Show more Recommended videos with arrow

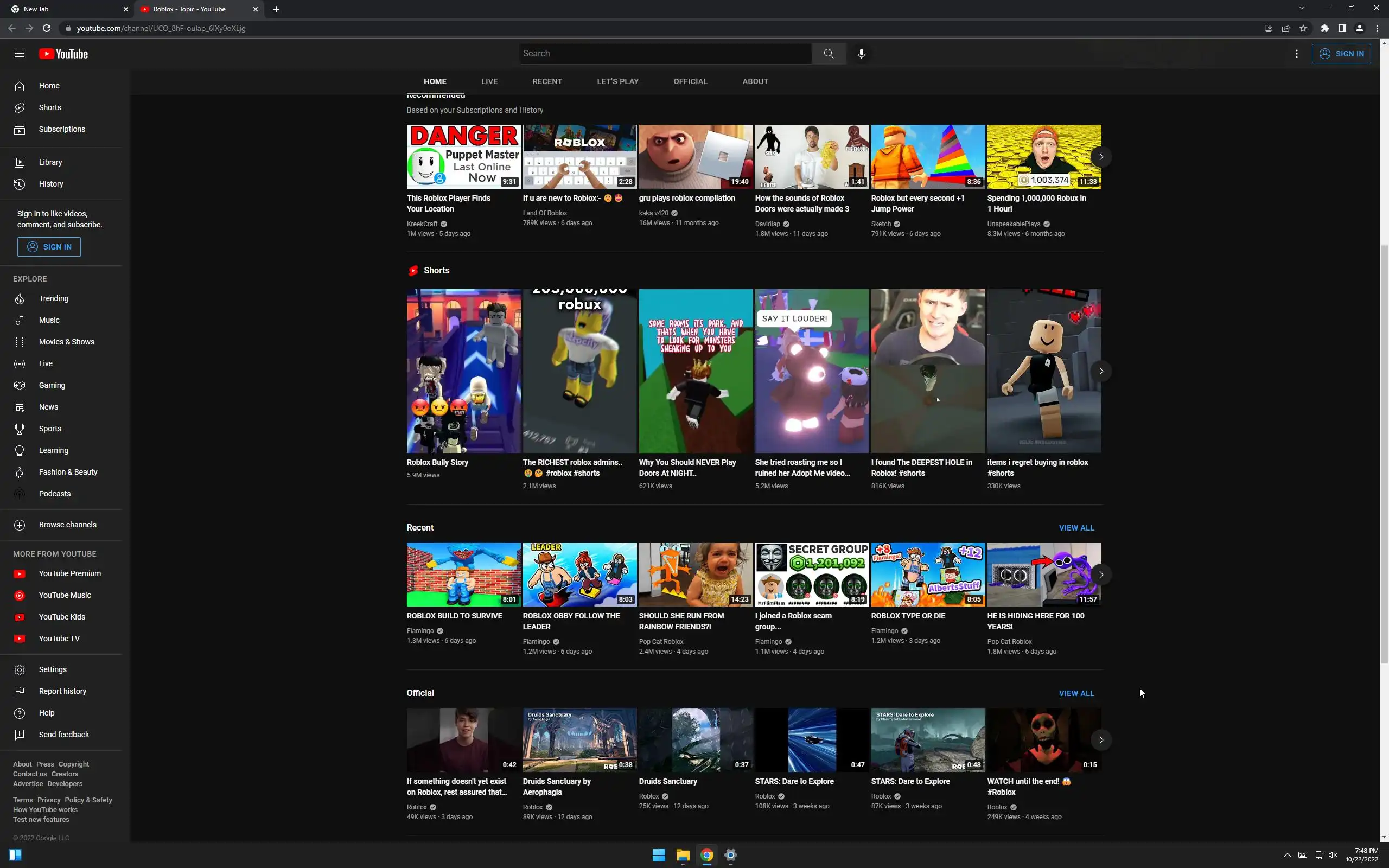[x=1100, y=157]
